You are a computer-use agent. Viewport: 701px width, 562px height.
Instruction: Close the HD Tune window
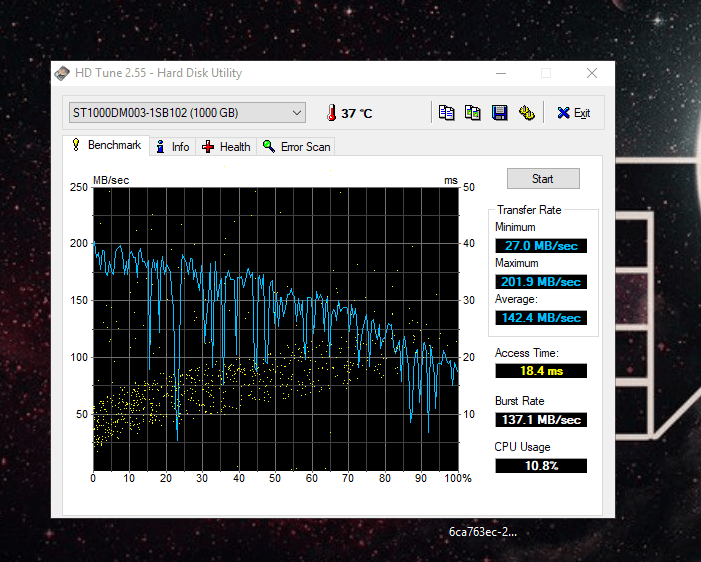pos(592,73)
